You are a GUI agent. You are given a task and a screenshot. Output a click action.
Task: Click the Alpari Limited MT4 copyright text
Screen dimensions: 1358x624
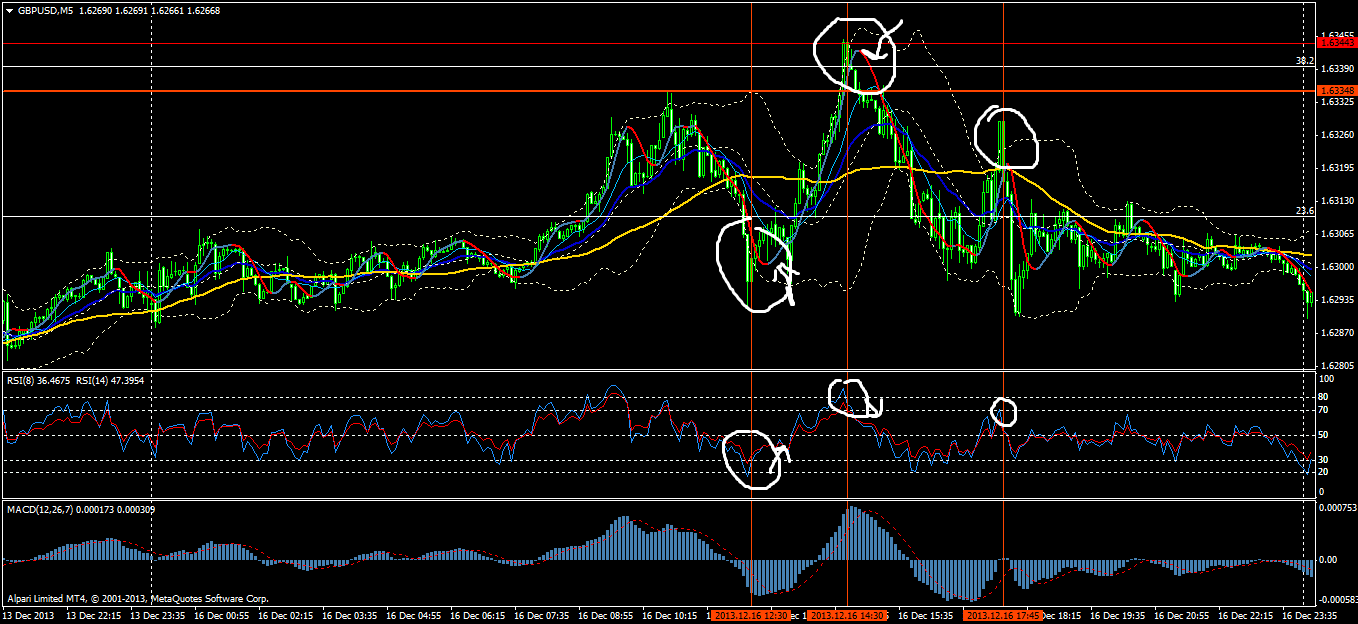tap(136, 599)
